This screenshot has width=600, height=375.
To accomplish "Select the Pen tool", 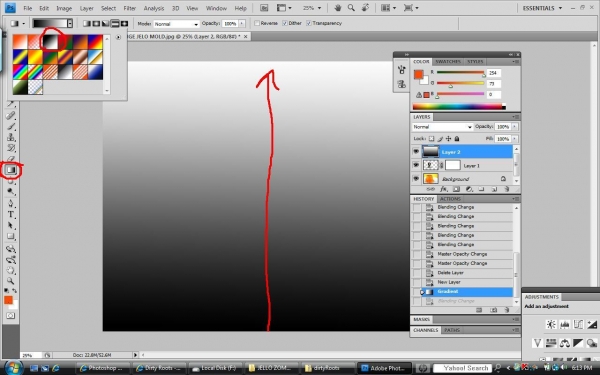I will pyautogui.click(x=11, y=203).
